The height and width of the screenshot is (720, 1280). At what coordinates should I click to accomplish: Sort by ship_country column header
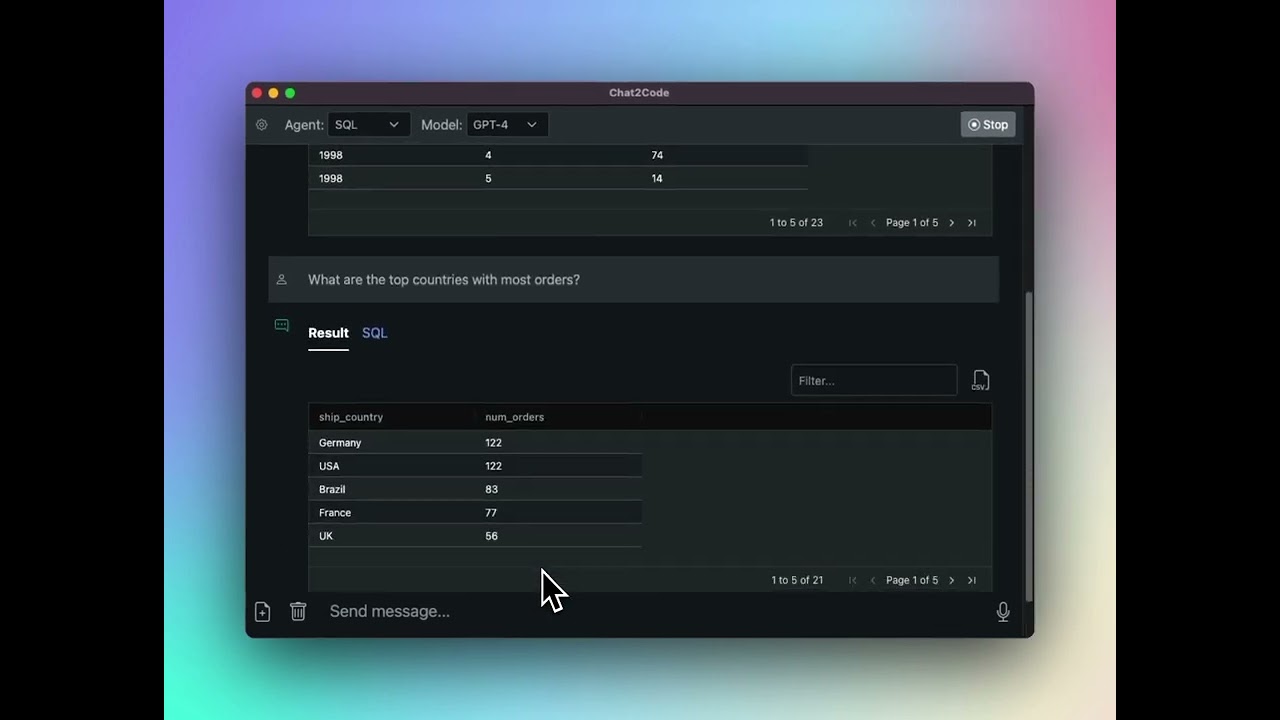351,417
